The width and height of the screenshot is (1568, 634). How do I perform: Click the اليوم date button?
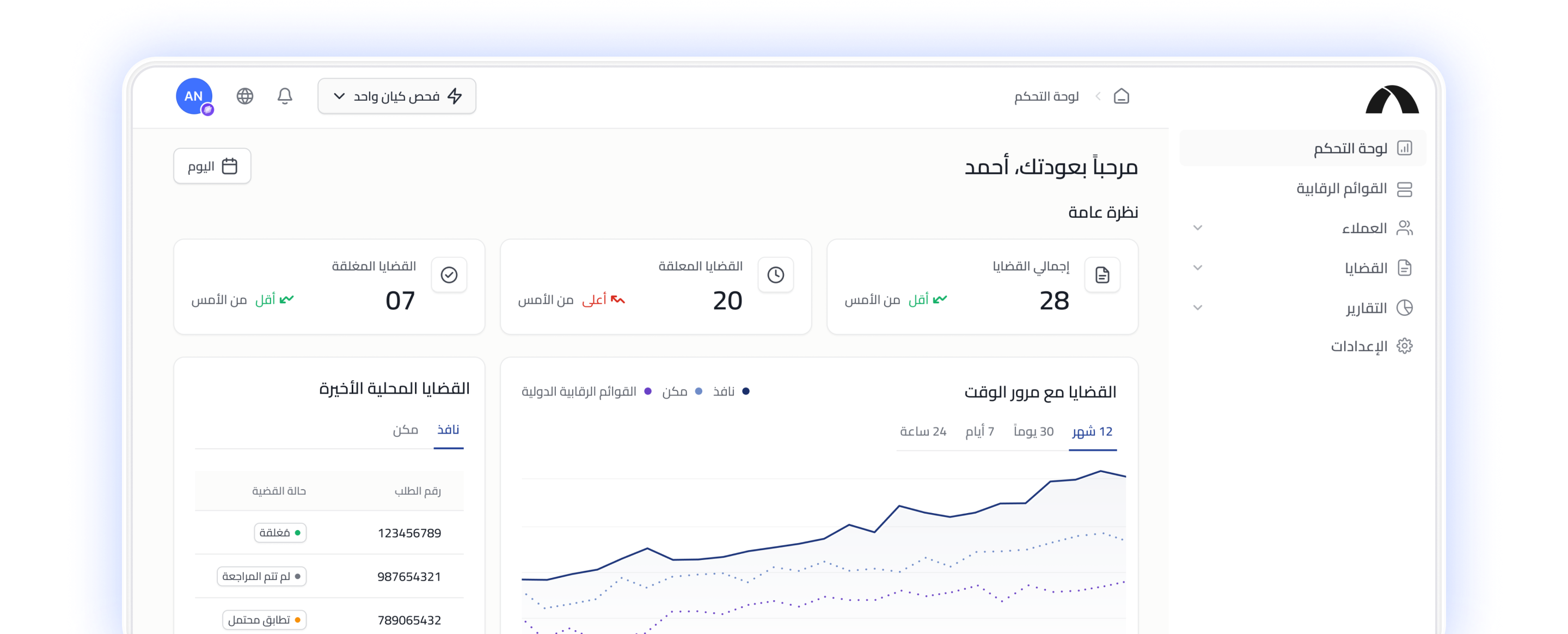pyautogui.click(x=212, y=166)
